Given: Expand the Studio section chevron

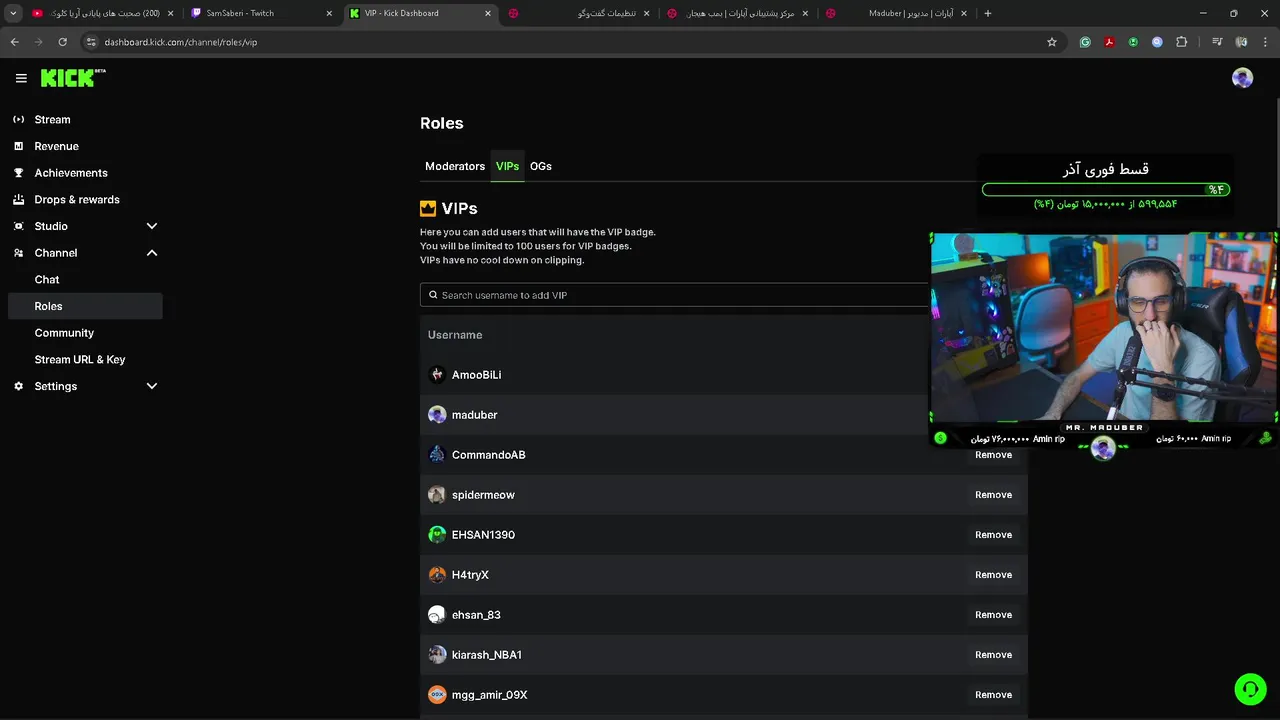Looking at the screenshot, I should tap(152, 226).
